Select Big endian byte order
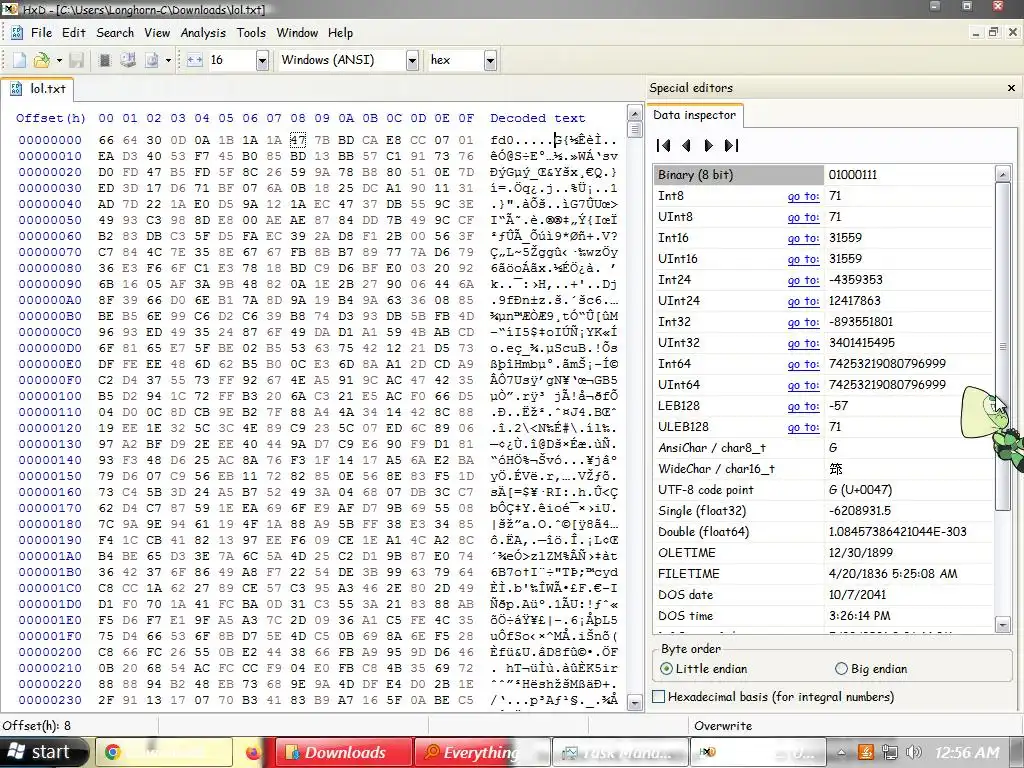Image resolution: width=1024 pixels, height=768 pixels. 871,669
